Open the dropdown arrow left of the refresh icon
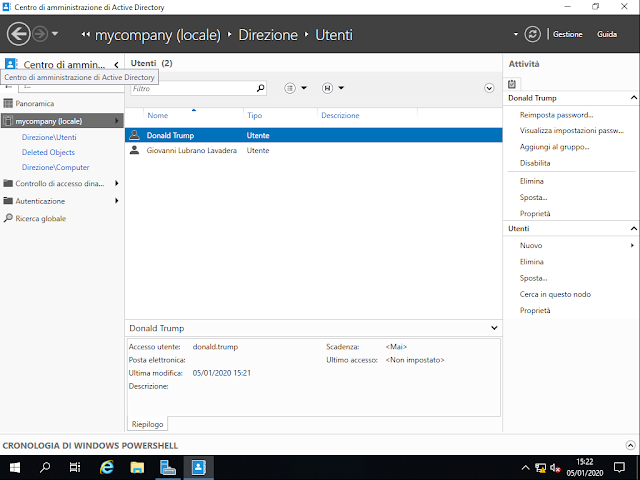 coord(516,34)
